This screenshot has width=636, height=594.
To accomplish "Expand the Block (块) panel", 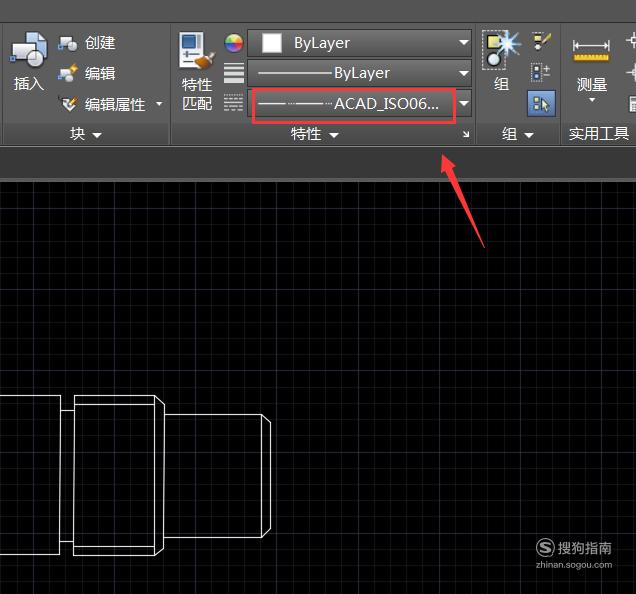I will (86, 134).
